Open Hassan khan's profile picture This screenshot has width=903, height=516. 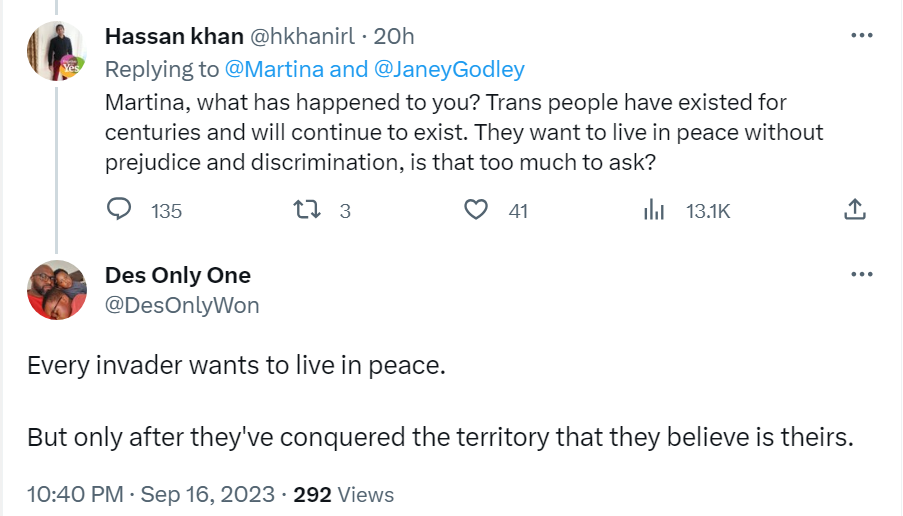pyautogui.click(x=56, y=50)
